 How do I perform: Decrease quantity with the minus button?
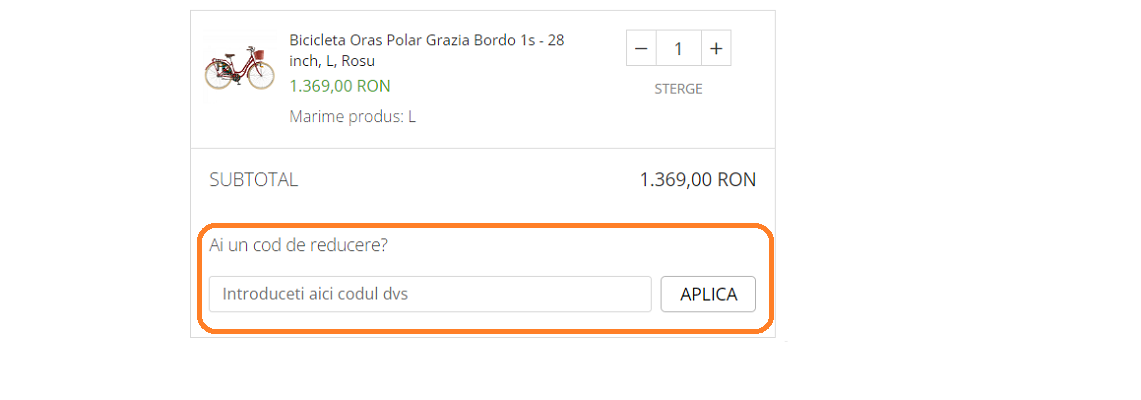pyautogui.click(x=642, y=49)
